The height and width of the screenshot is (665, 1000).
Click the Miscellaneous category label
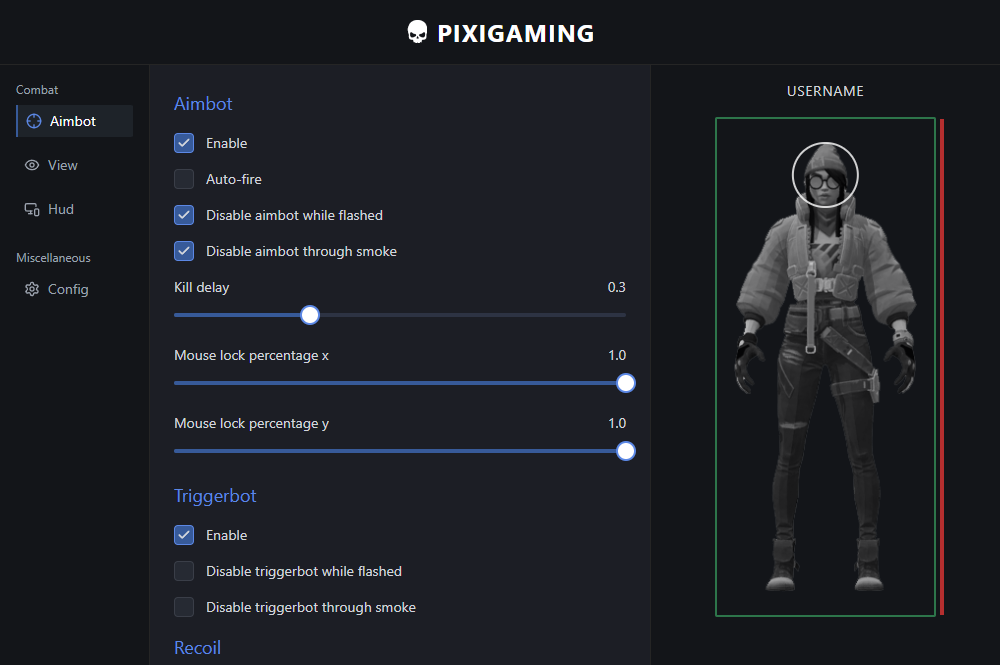click(x=54, y=258)
